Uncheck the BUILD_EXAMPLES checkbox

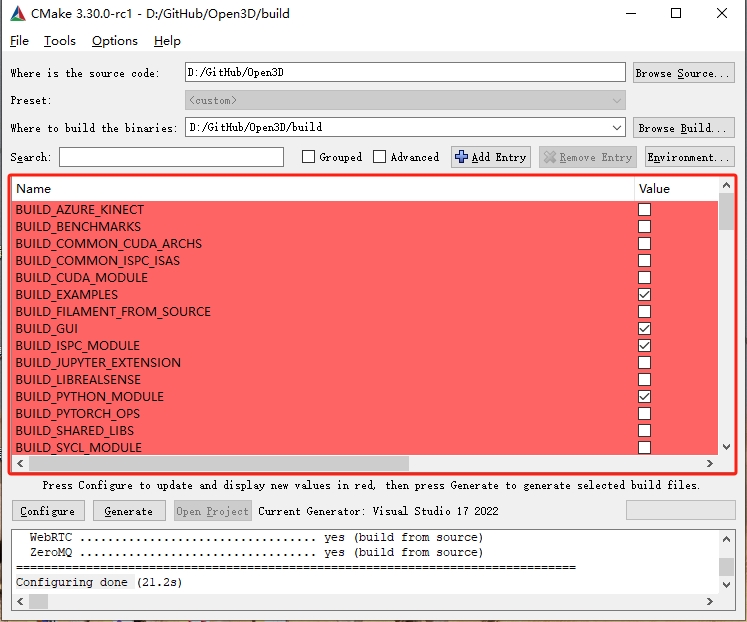(x=644, y=294)
